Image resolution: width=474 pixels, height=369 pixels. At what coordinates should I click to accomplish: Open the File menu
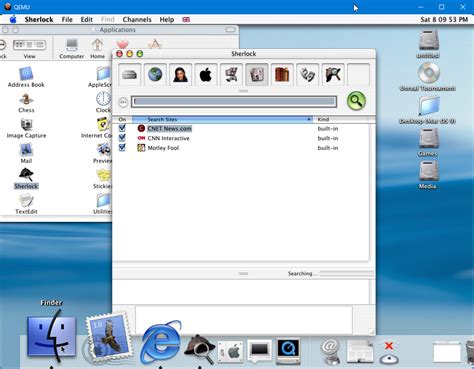pyautogui.click(x=67, y=19)
